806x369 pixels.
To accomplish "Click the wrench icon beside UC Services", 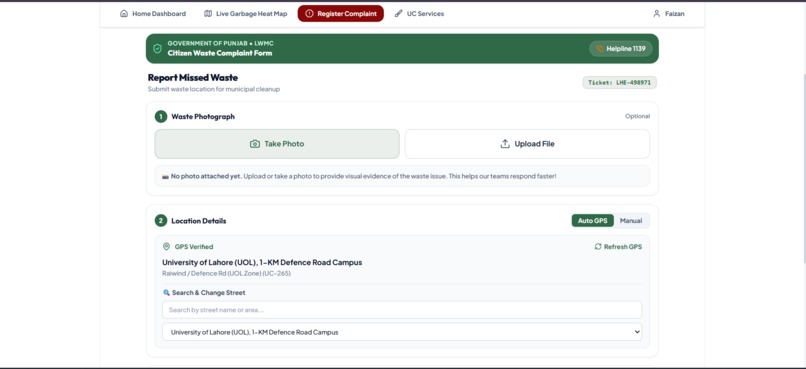I will tap(398, 14).
